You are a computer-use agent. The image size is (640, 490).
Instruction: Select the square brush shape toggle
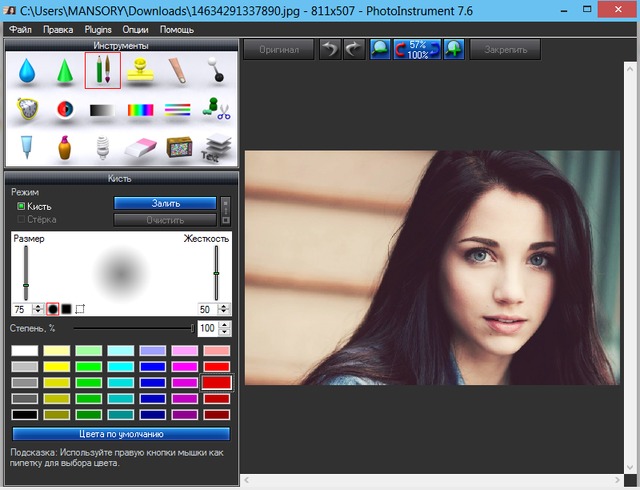tap(66, 309)
